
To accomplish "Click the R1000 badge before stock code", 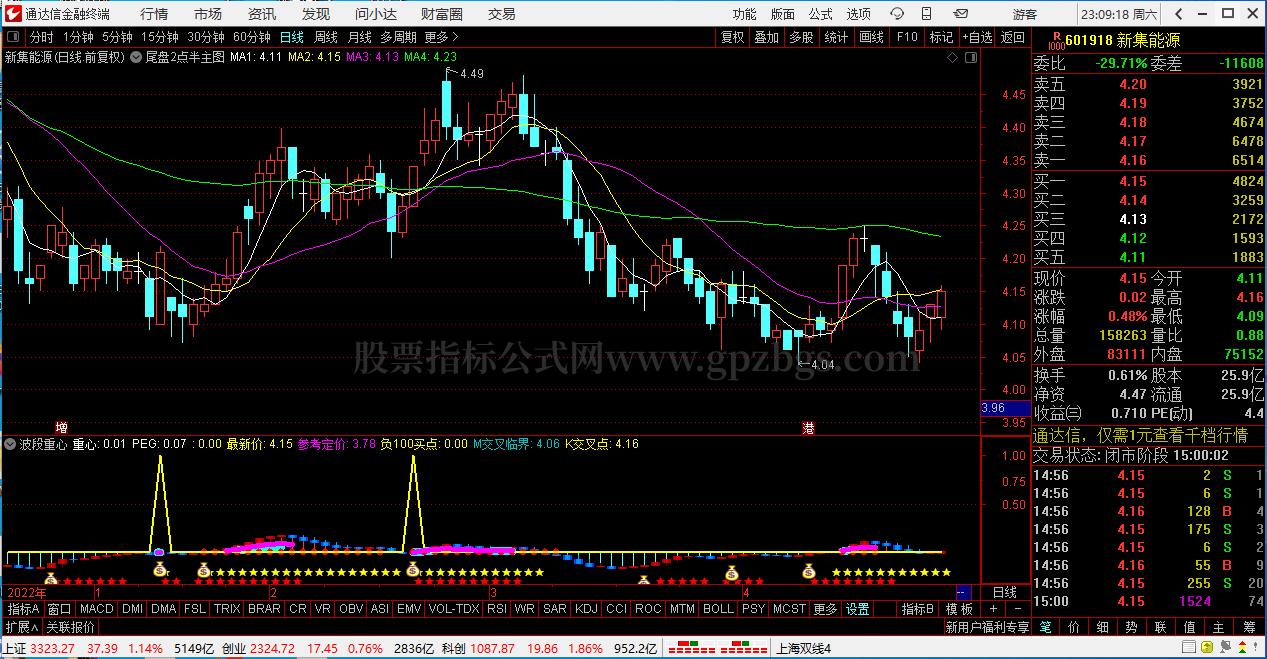I will click(1056, 41).
